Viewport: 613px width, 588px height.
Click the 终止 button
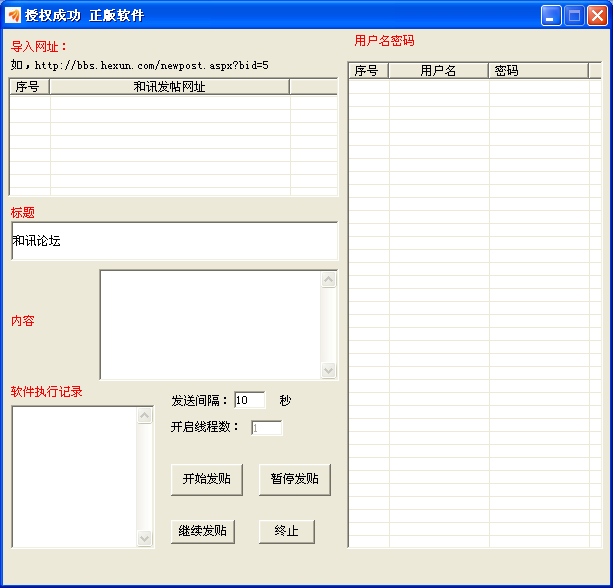287,532
